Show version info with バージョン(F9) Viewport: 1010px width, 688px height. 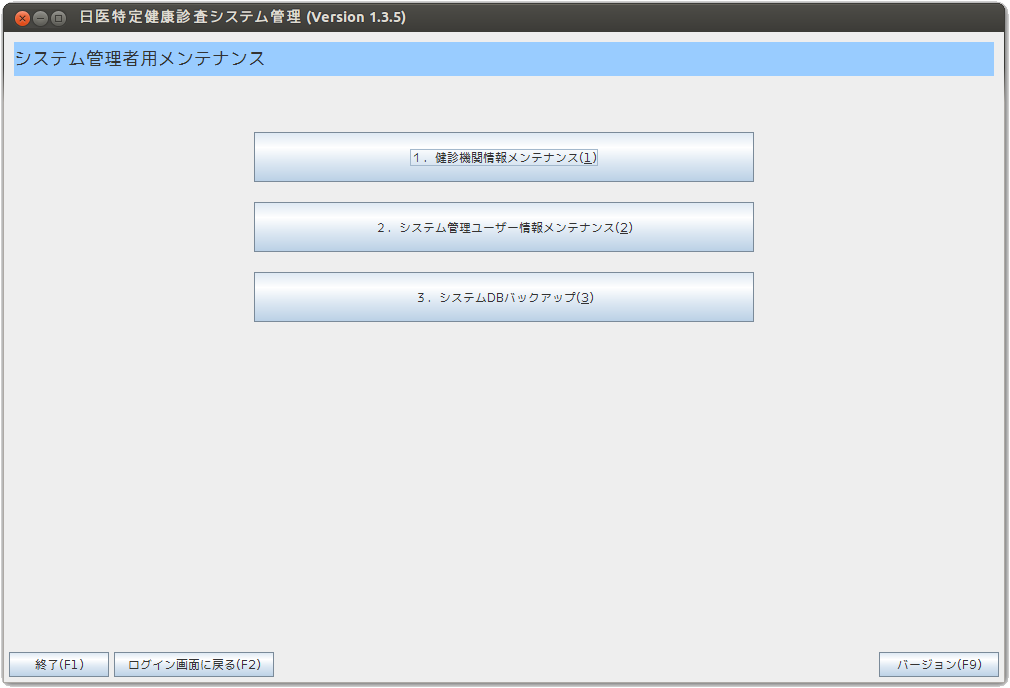[x=939, y=664]
